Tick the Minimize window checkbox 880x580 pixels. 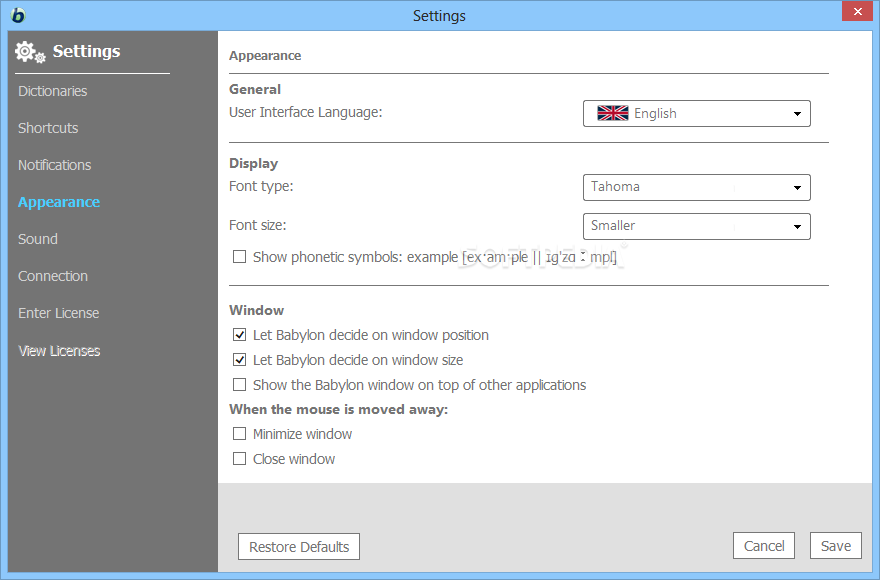[x=240, y=434]
